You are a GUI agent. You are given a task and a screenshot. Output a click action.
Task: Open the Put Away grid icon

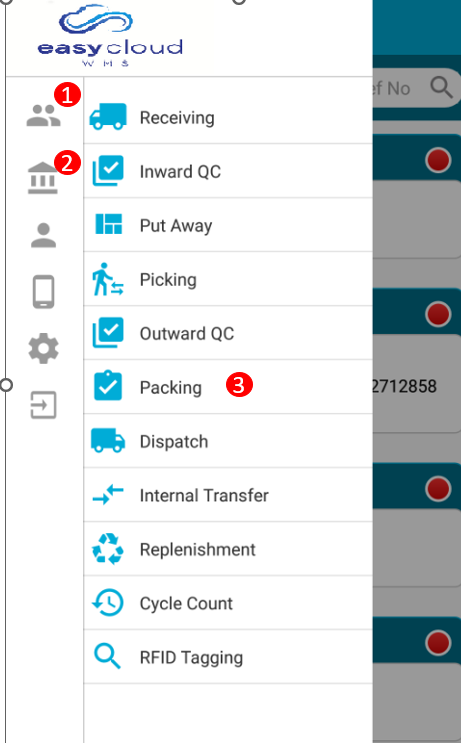(108, 224)
